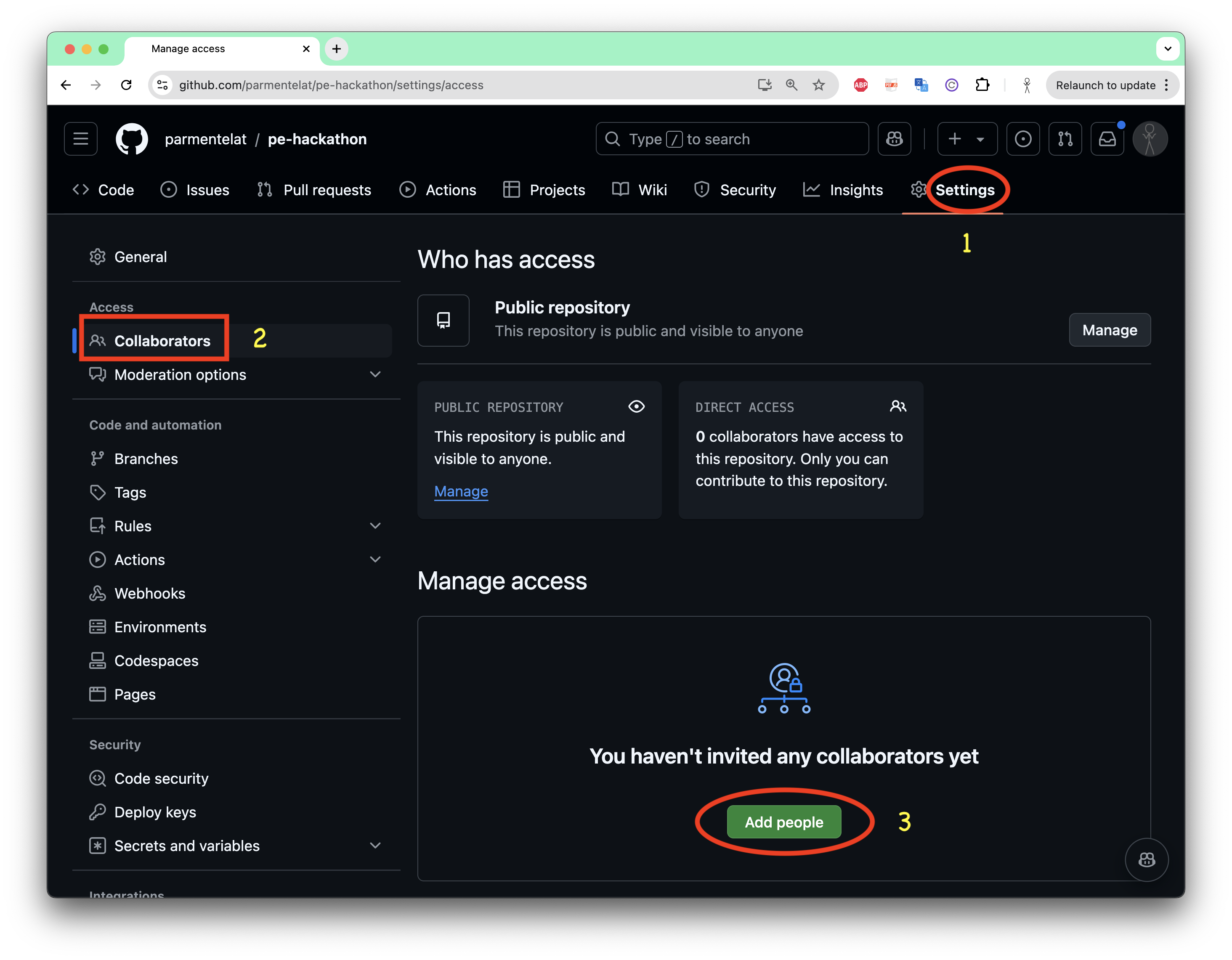1232x960 pixels.
Task: Open the GitHub hamburger navigation menu
Action: click(x=81, y=139)
